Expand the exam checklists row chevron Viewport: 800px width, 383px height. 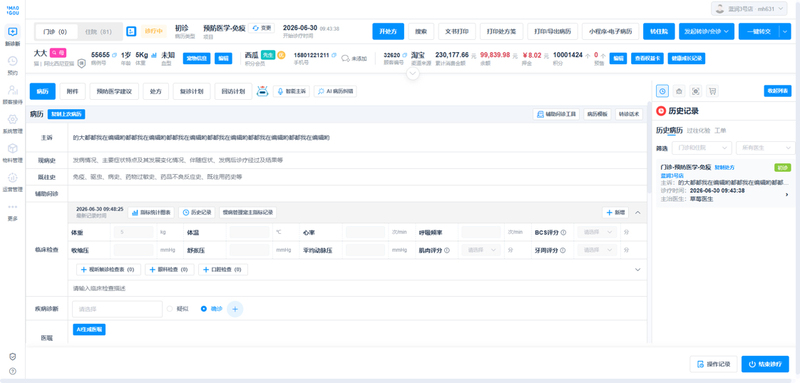[x=637, y=269]
